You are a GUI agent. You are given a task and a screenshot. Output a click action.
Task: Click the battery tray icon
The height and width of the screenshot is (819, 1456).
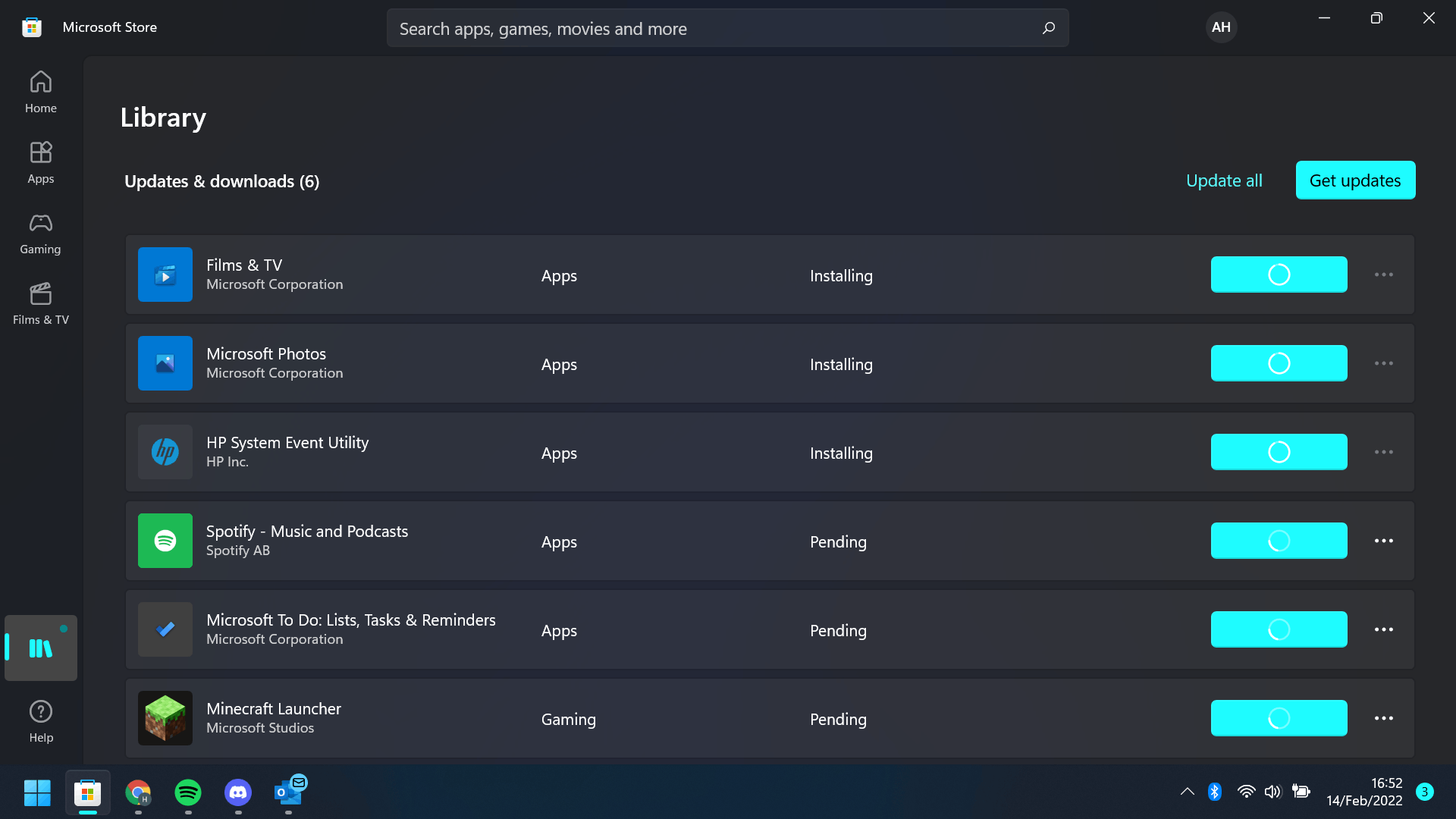[1301, 792]
